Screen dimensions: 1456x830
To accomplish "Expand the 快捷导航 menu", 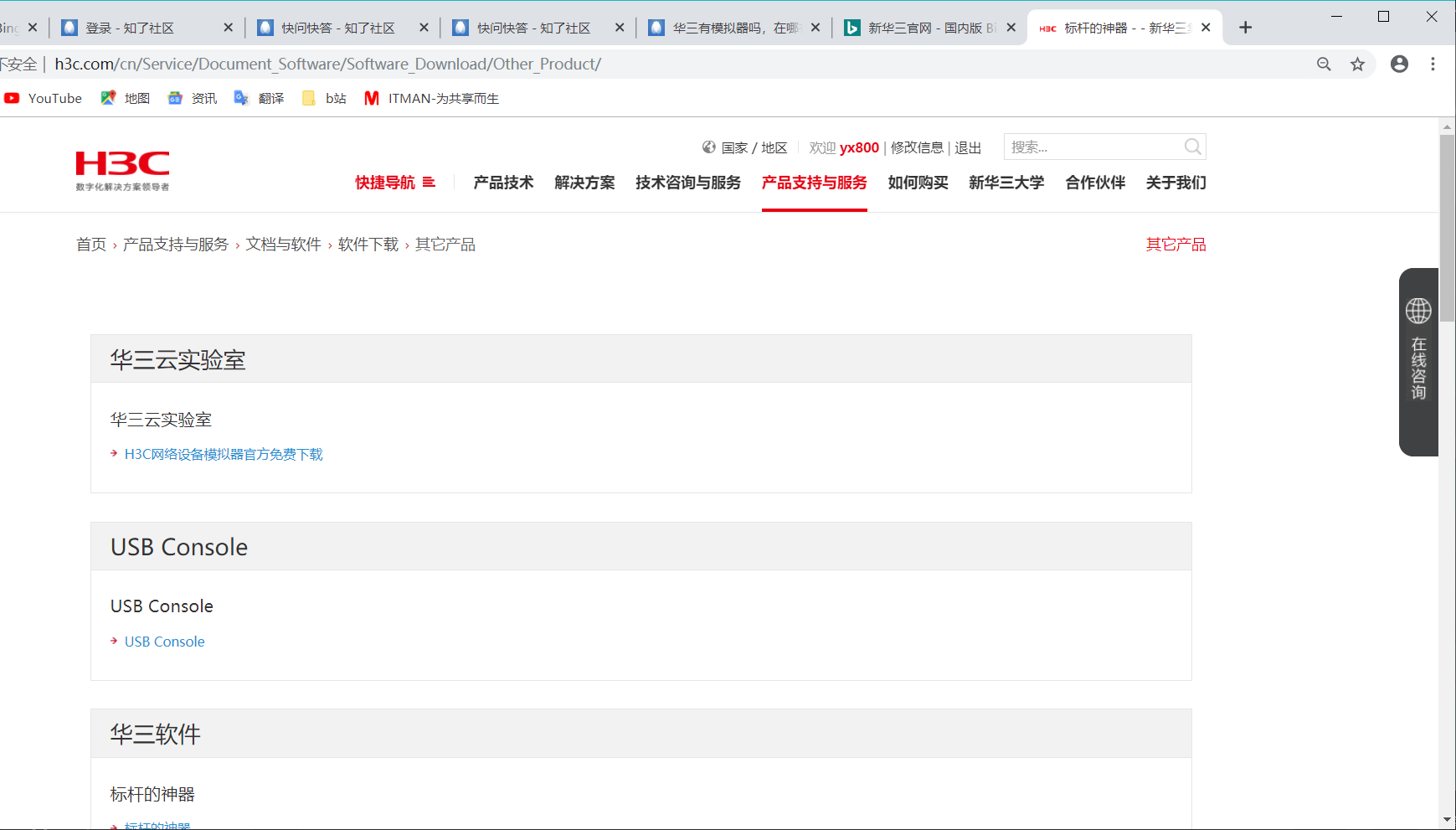I will point(395,183).
